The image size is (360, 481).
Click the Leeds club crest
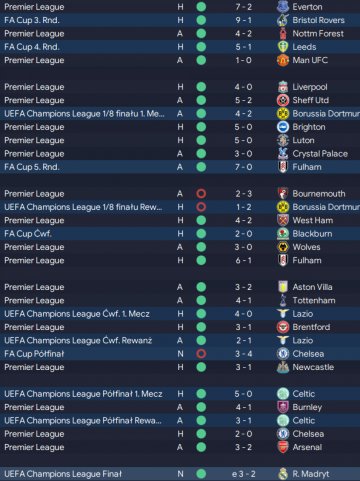click(283, 47)
